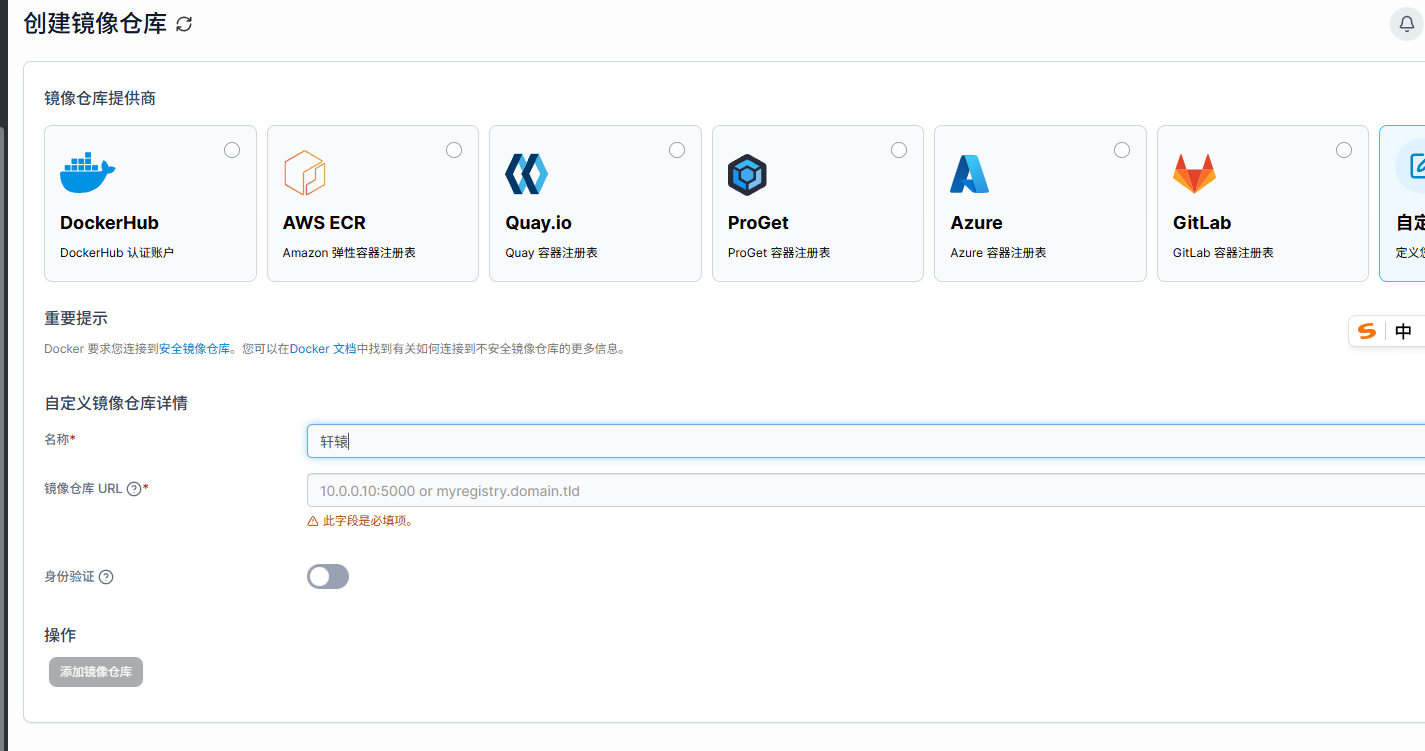This screenshot has height=751, width=1425.
Task: Click the 操作 heading
Action: click(60, 635)
